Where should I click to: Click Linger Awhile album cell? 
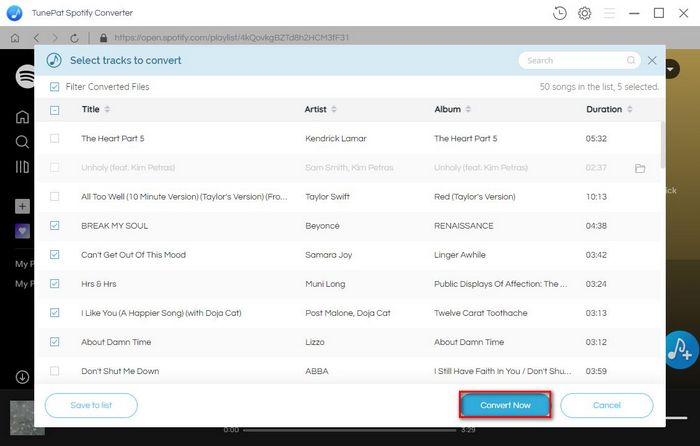460,255
